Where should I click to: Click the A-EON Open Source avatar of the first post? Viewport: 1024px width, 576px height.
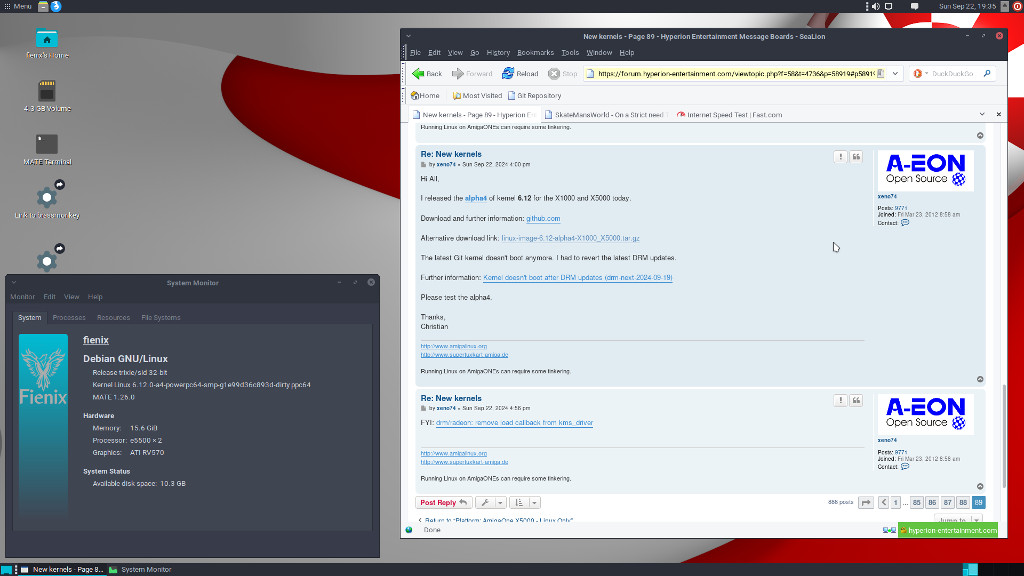click(925, 170)
